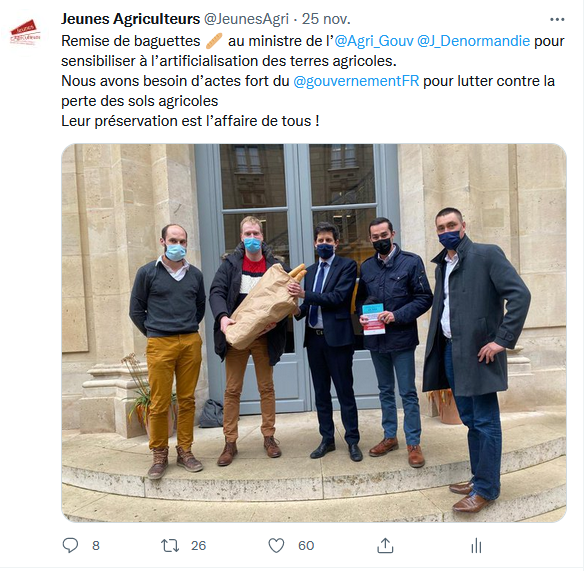The image size is (587, 571).
Task: Click the like count 60
Action: 306,546
